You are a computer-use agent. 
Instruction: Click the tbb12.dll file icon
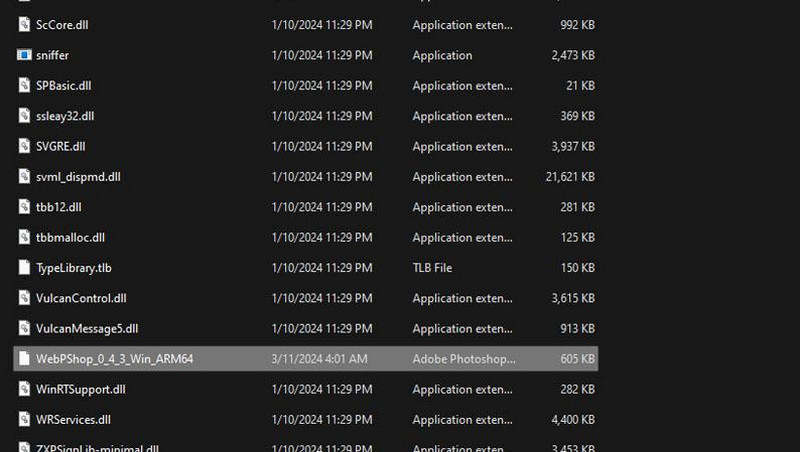[25, 207]
